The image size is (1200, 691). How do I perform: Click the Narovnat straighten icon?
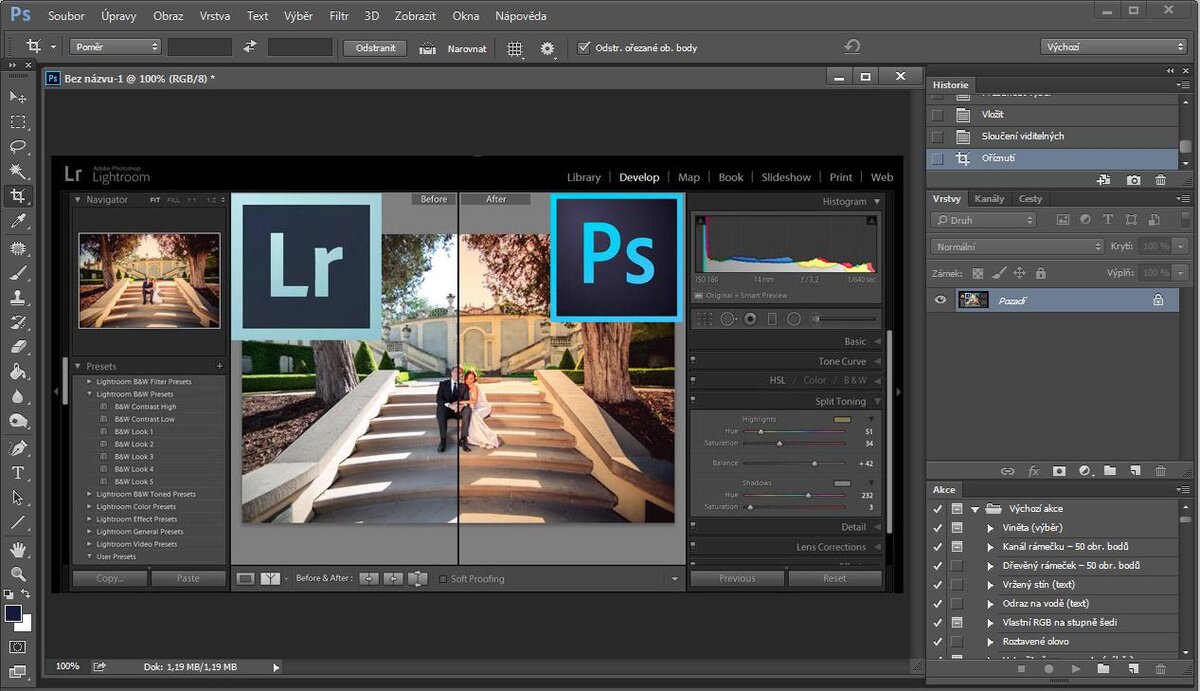(x=428, y=48)
